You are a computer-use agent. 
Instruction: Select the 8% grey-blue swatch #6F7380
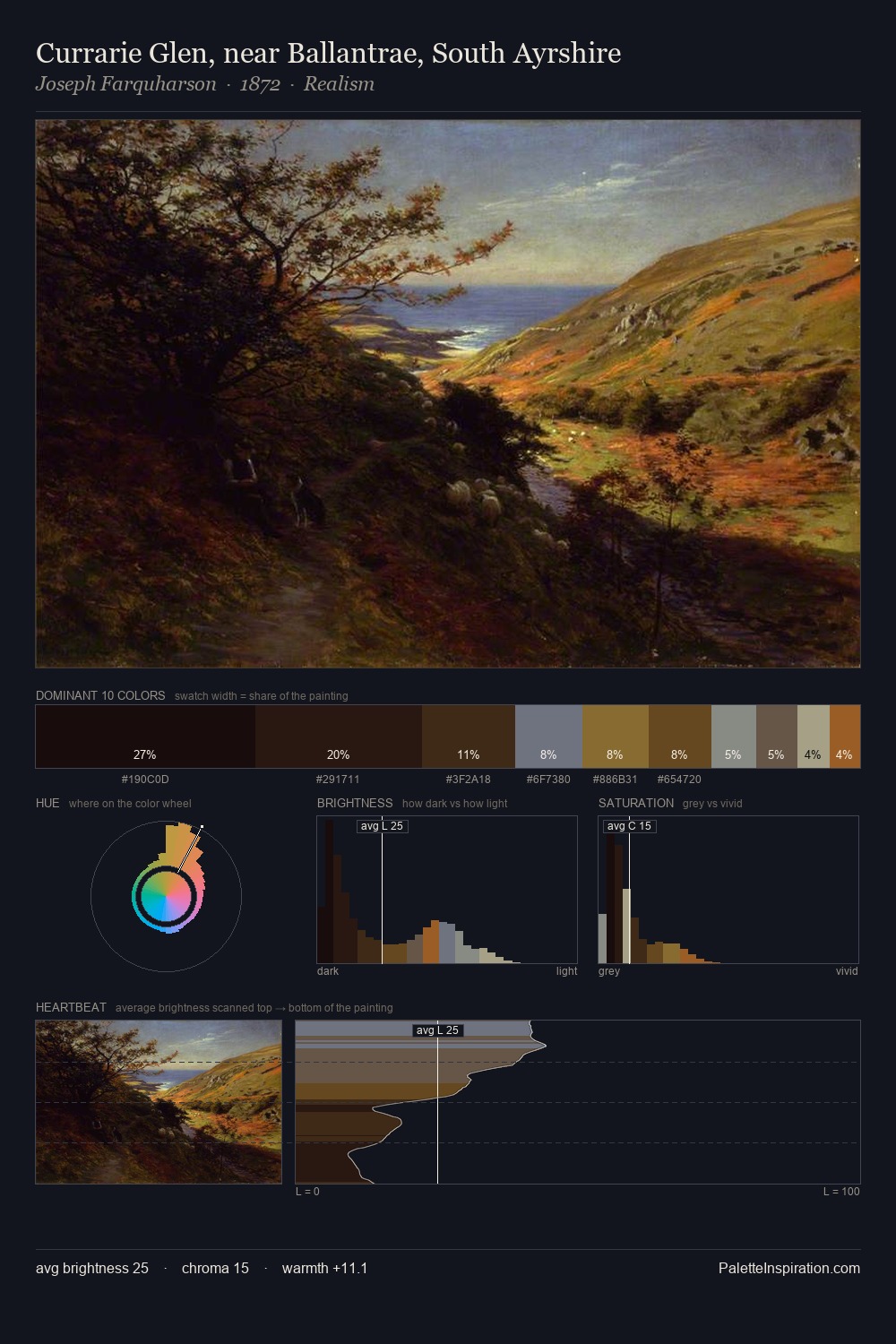548,737
